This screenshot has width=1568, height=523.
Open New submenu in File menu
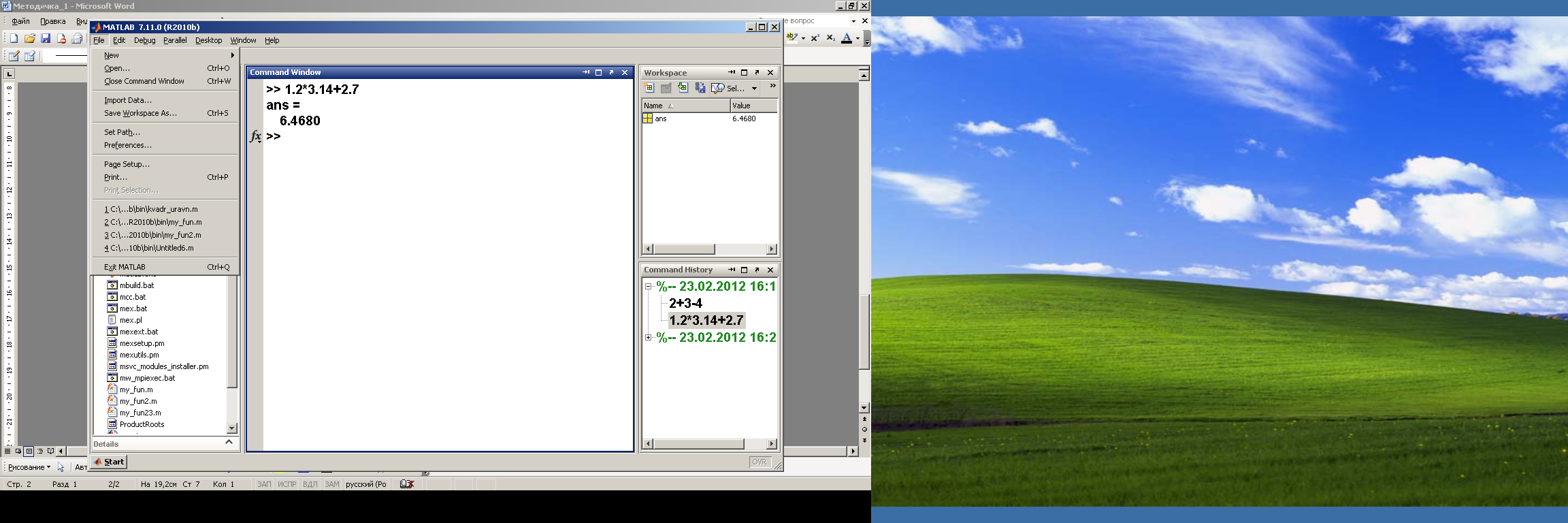(x=165, y=55)
